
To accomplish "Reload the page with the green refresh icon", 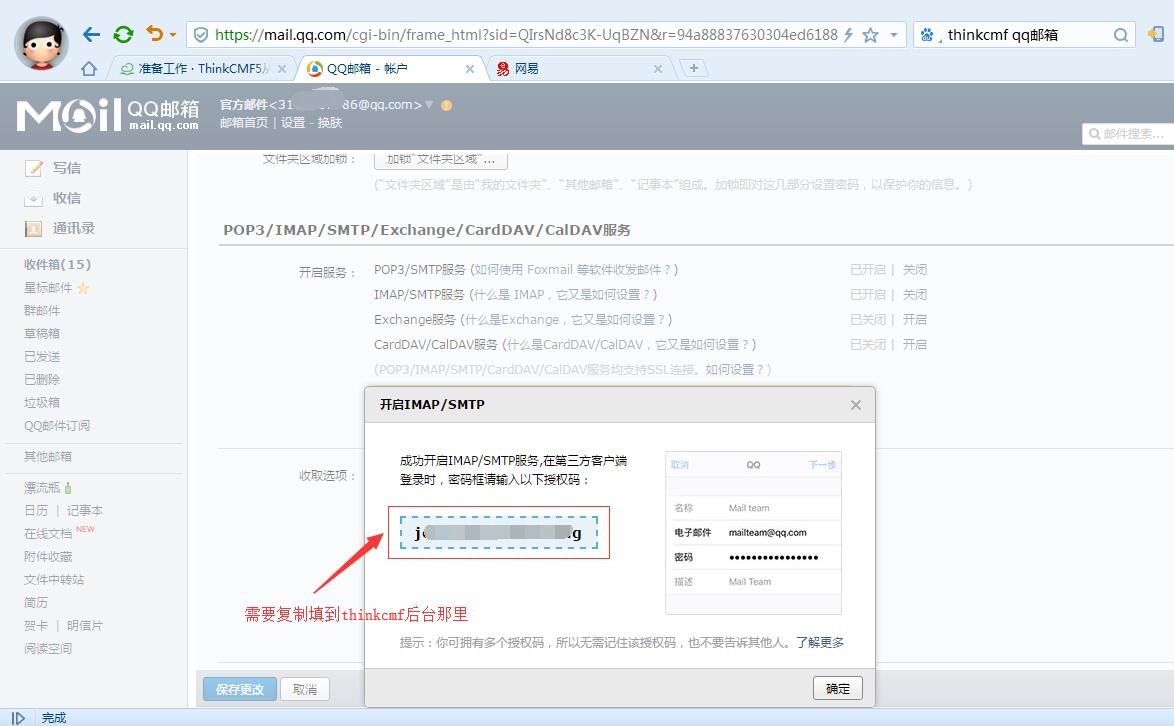I will pyautogui.click(x=123, y=34).
